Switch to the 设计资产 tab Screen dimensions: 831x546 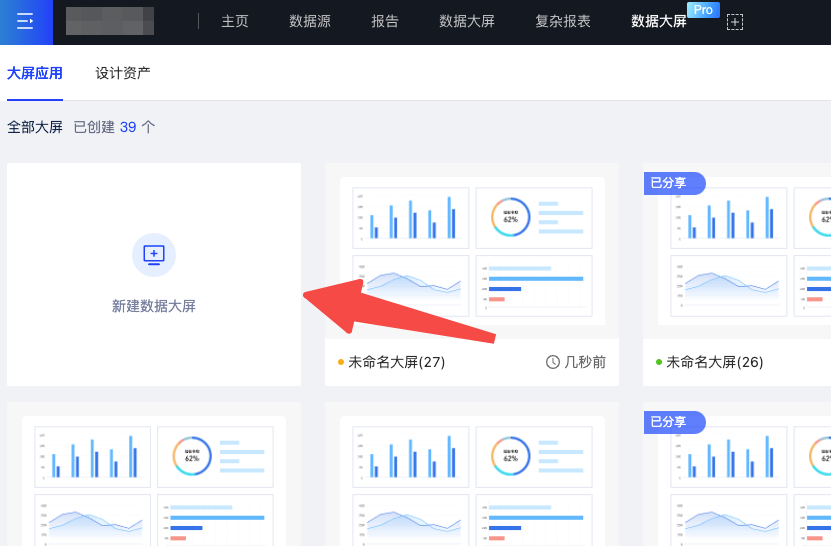[x=123, y=73]
